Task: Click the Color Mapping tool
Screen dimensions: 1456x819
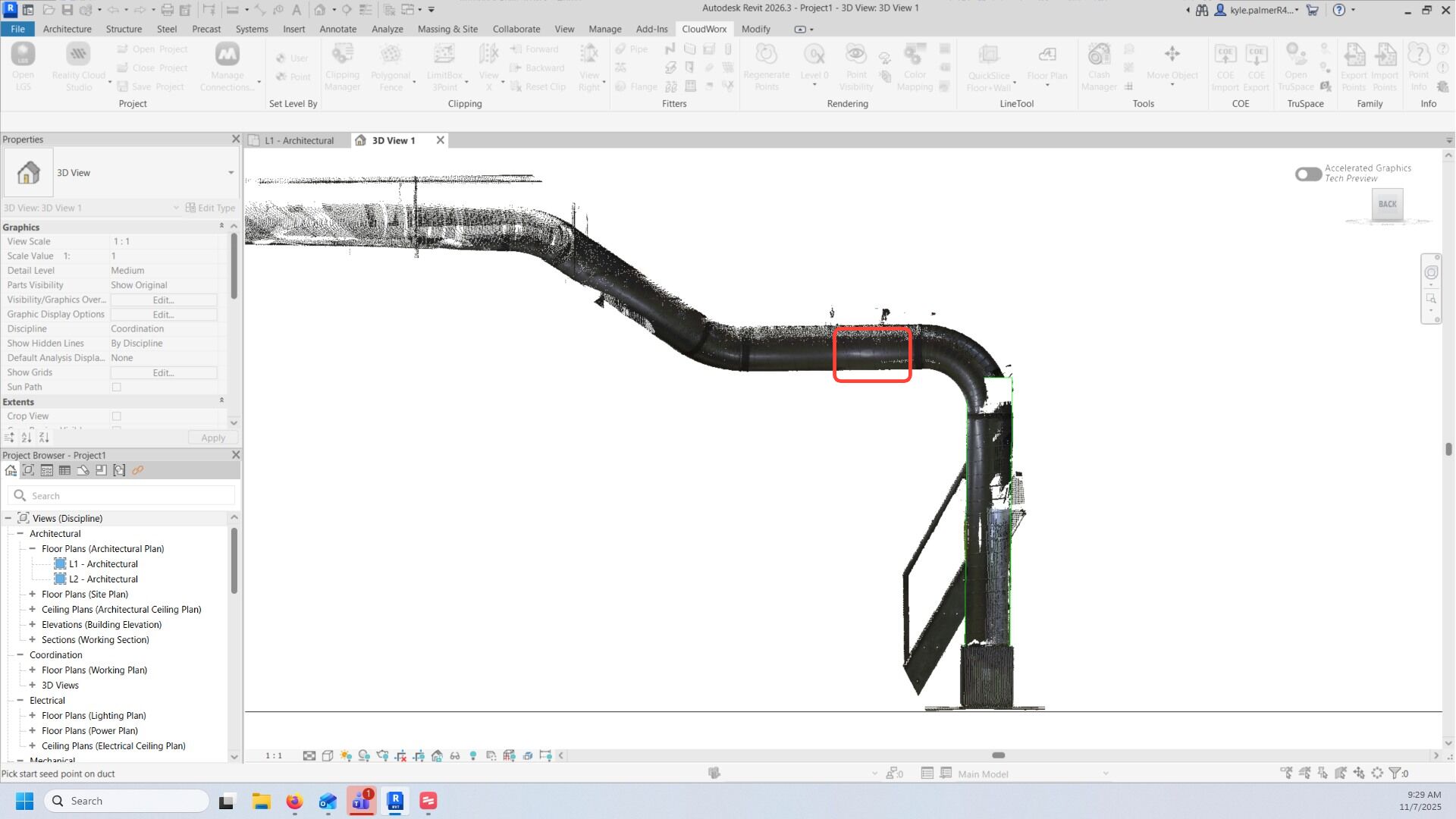Action: click(x=915, y=65)
